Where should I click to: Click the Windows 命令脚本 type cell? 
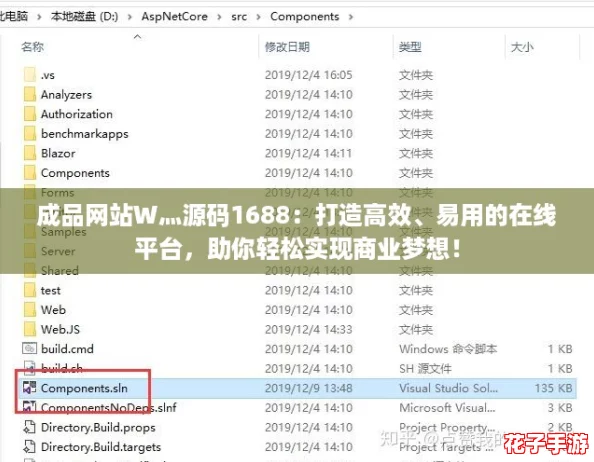point(448,349)
